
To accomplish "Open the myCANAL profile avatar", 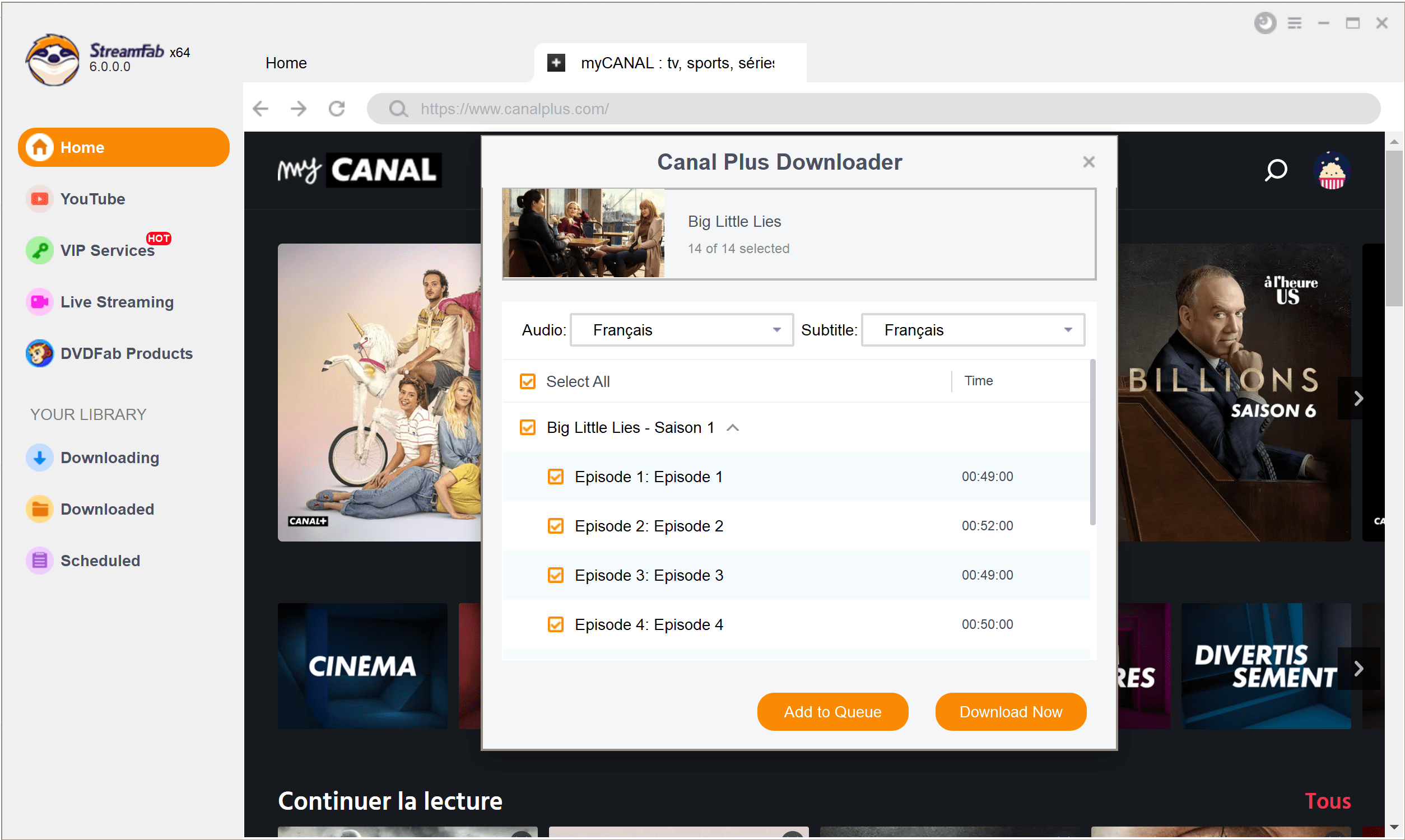I will coord(1332,170).
